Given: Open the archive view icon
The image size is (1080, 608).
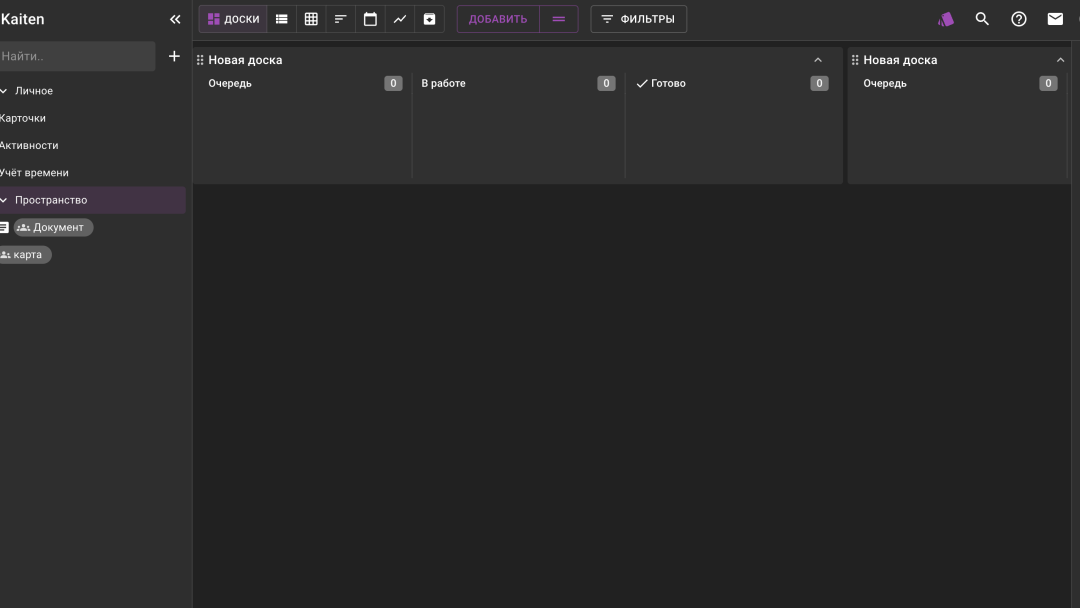Looking at the screenshot, I should click(x=429, y=19).
